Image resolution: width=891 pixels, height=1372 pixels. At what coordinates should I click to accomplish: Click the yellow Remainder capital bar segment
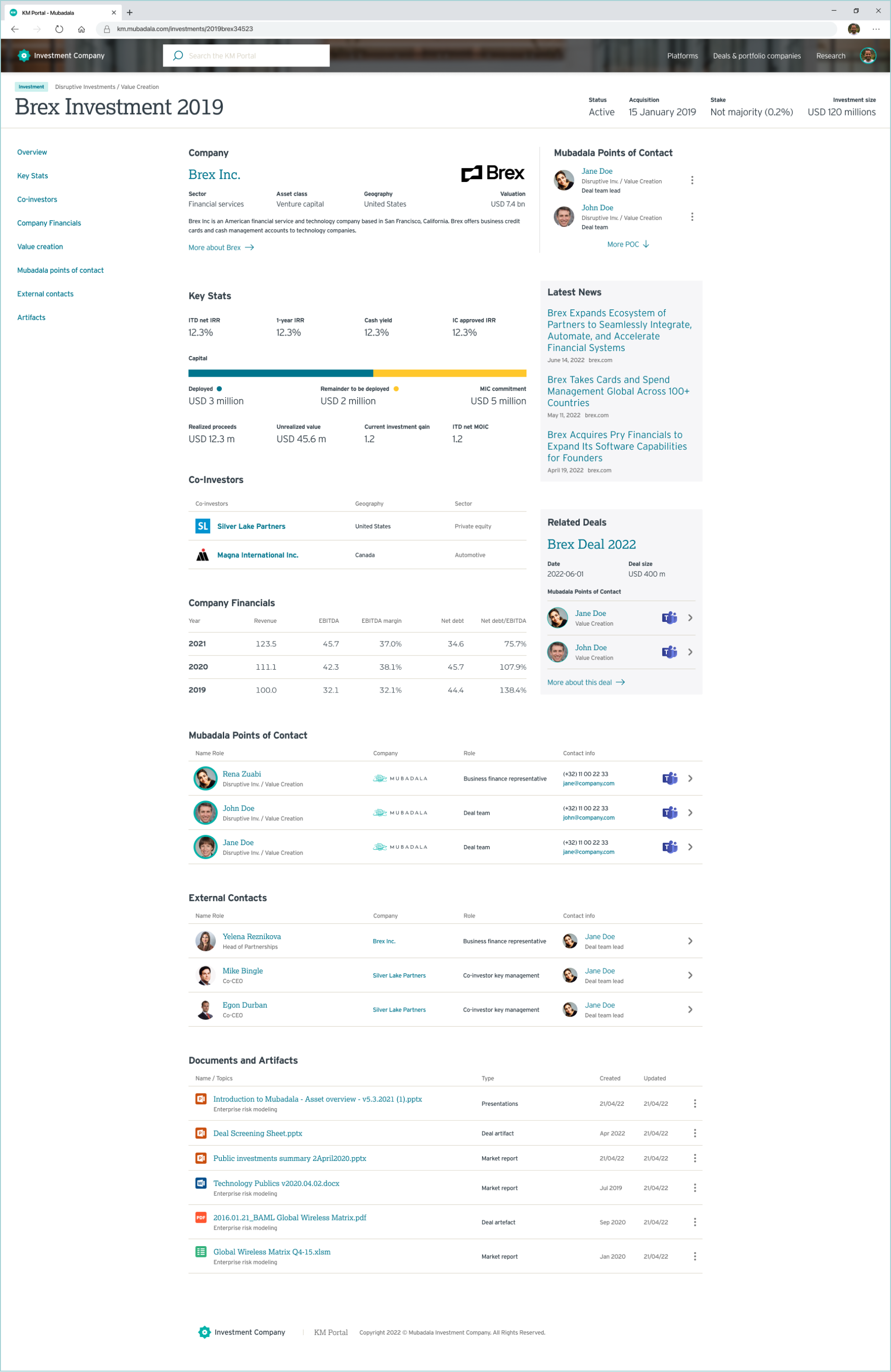tap(450, 373)
